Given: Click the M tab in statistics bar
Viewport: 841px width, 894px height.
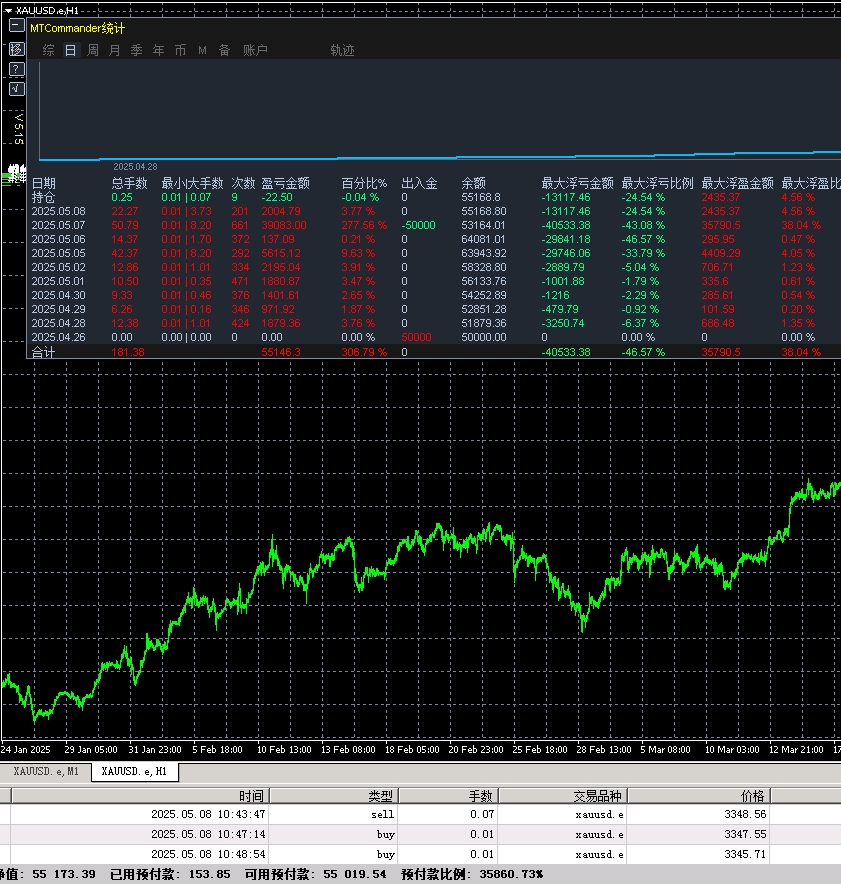Looking at the screenshot, I should click(x=202, y=50).
